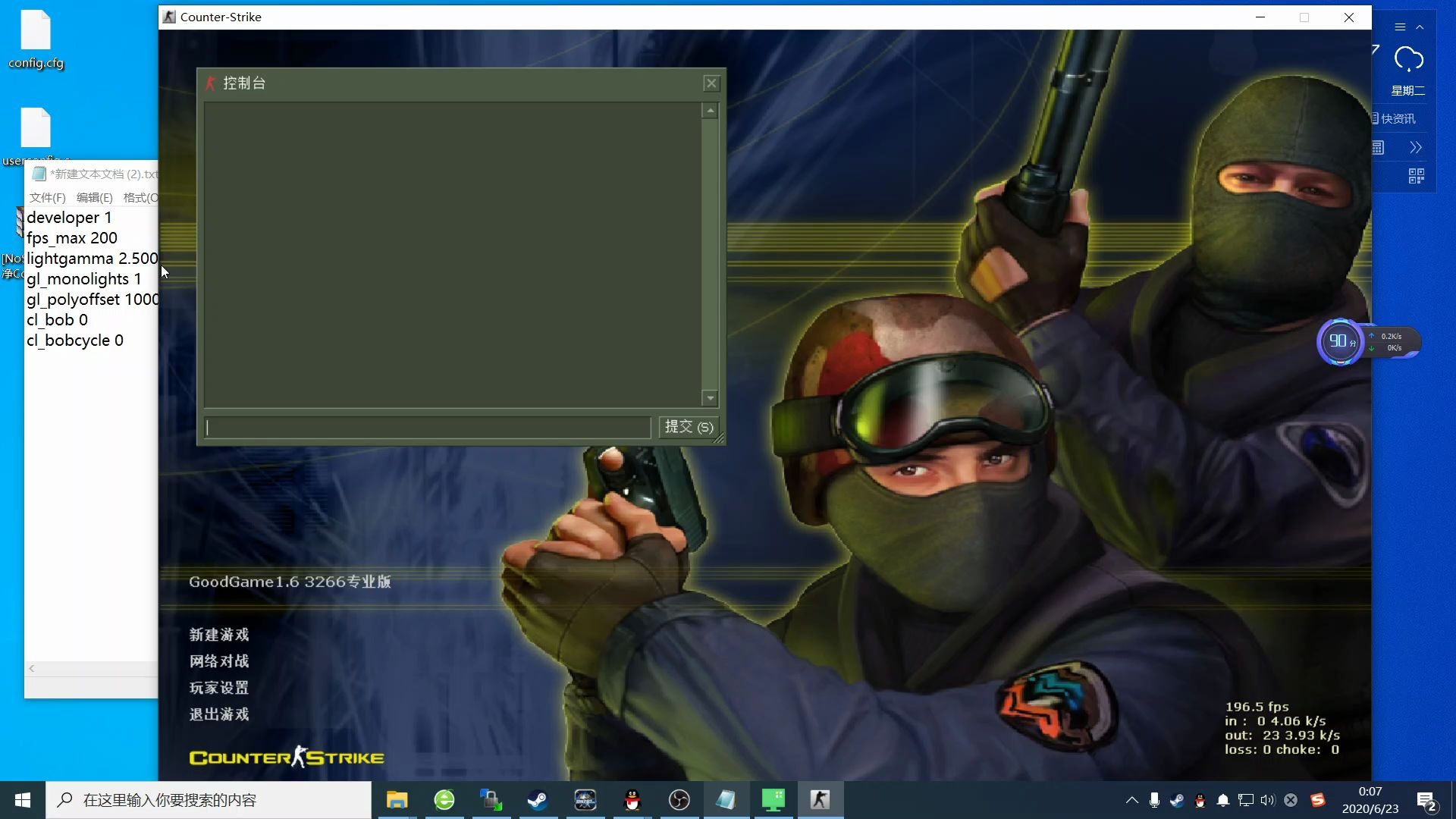
Task: Select 退出游戏 to quit
Action: (219, 714)
